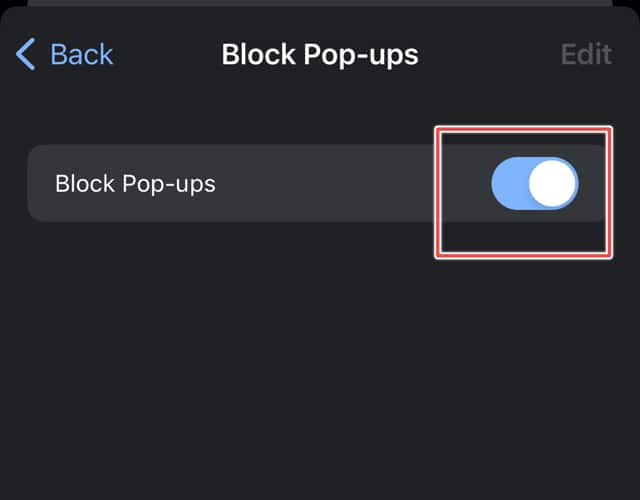Screen dimensions: 640x500
Task: Click the Block Pop-ups row label
Action: tap(135, 184)
